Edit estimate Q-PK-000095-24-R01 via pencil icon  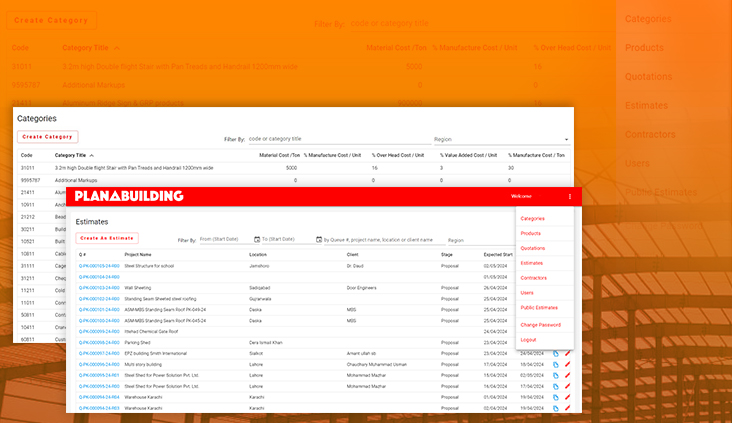coord(567,375)
